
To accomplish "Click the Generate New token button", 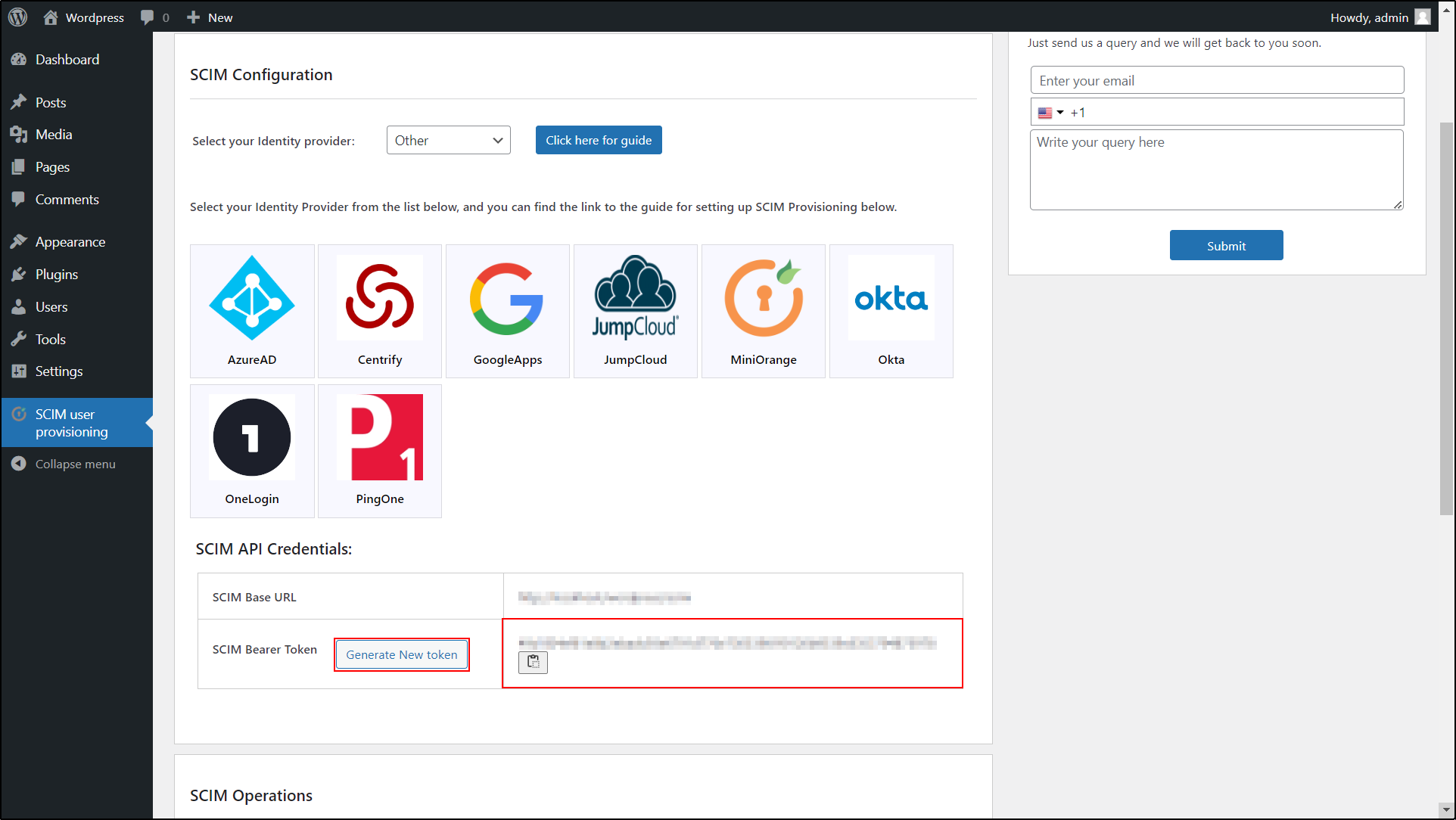I will 401,654.
